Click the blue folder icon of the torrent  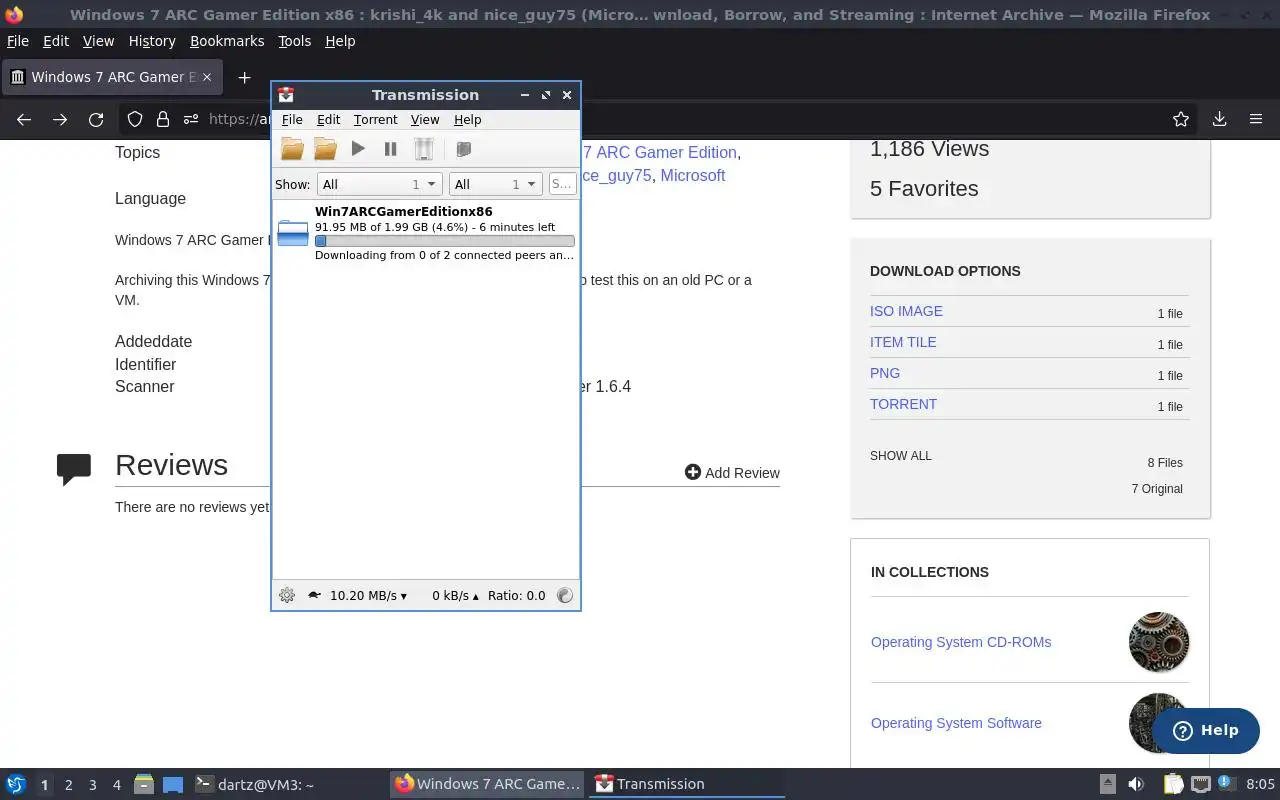click(293, 233)
